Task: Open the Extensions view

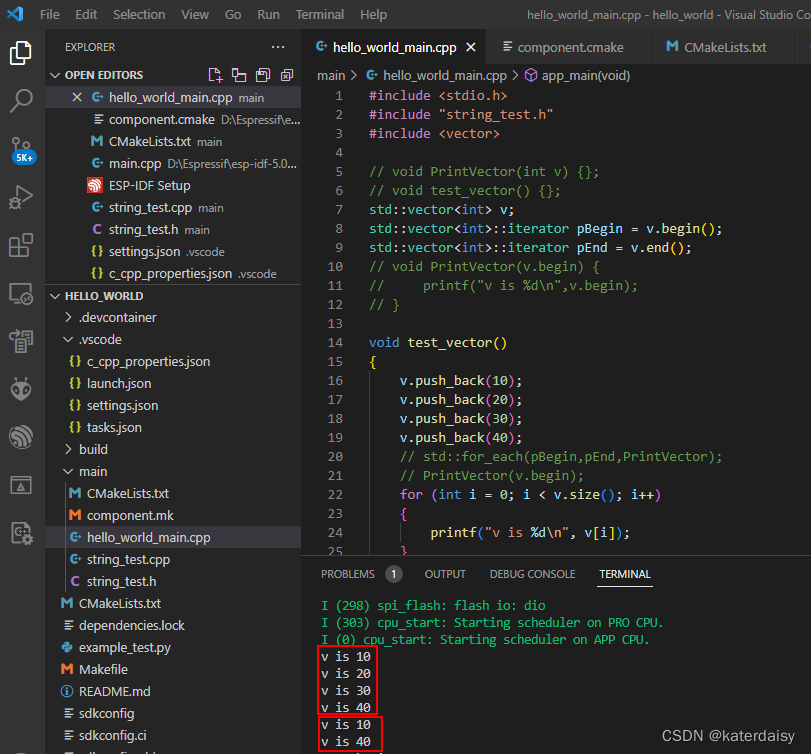Action: tap(21, 245)
